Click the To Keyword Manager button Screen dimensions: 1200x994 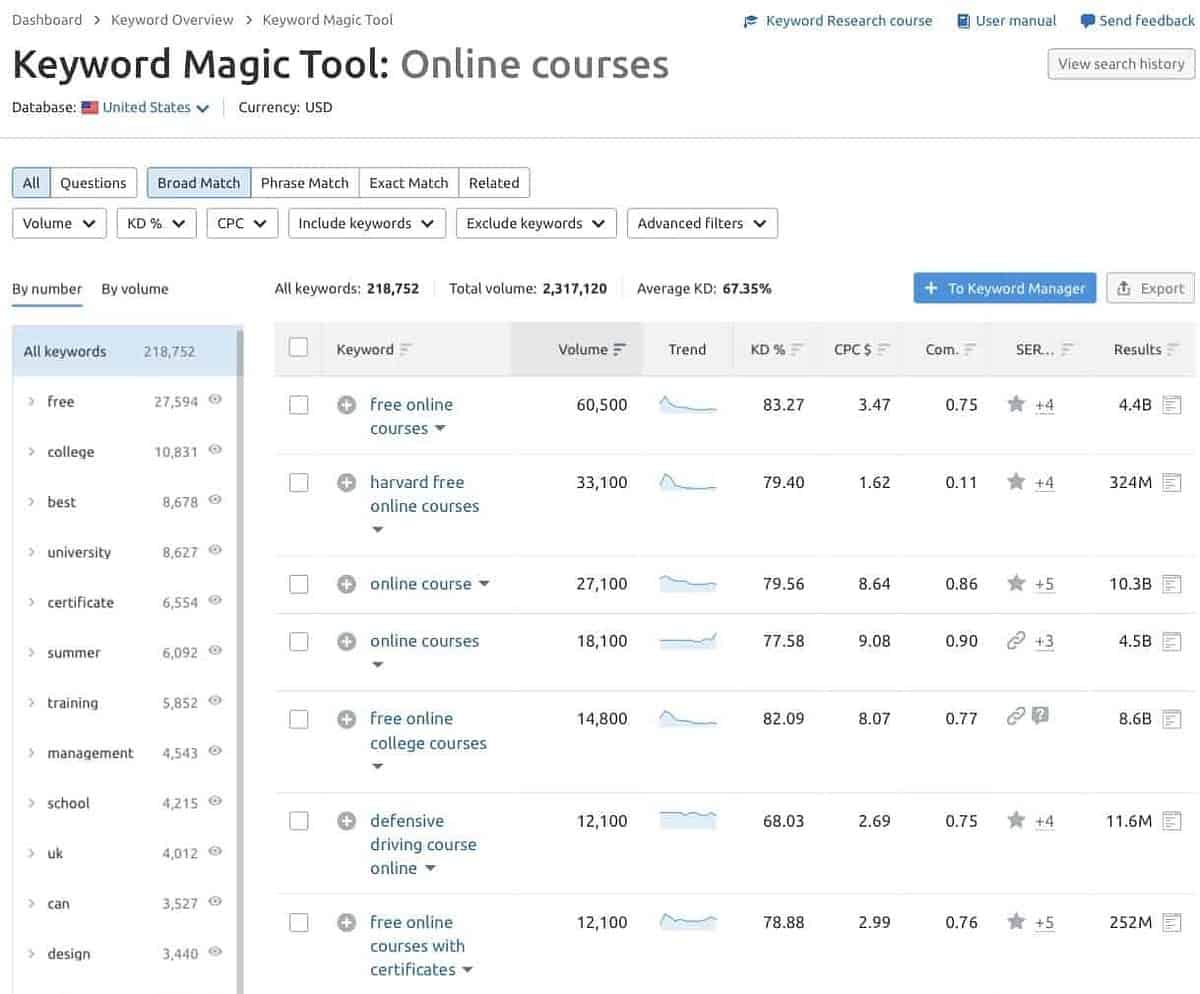[1004, 288]
